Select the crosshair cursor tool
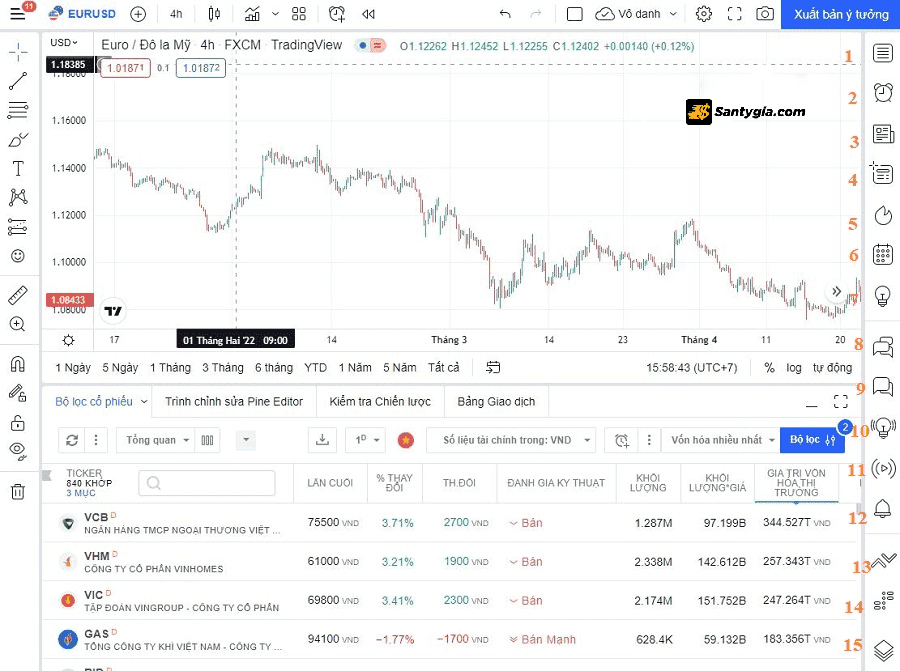This screenshot has height=671, width=900. click(x=18, y=52)
